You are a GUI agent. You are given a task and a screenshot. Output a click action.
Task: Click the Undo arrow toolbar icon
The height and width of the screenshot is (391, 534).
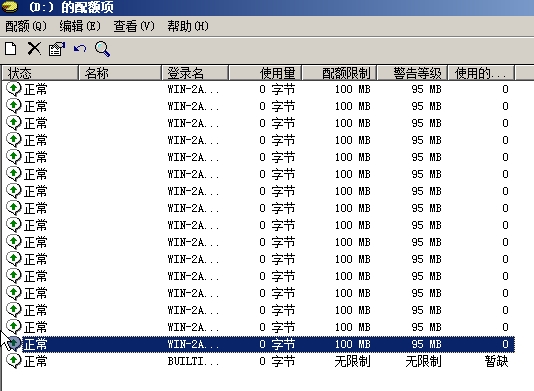coord(80,49)
